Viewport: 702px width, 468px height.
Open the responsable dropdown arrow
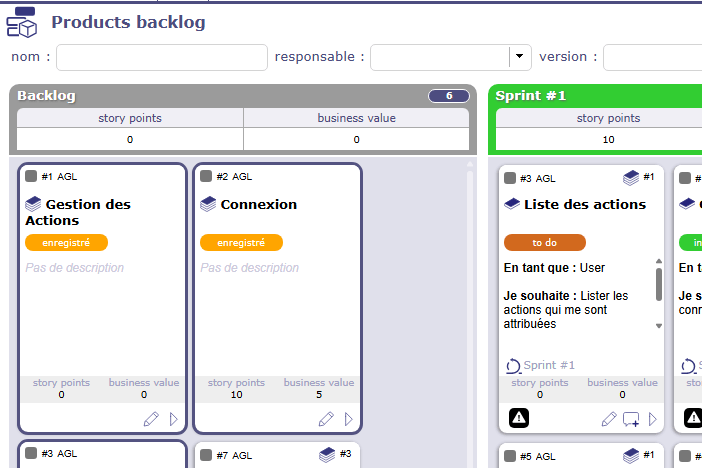coord(519,57)
